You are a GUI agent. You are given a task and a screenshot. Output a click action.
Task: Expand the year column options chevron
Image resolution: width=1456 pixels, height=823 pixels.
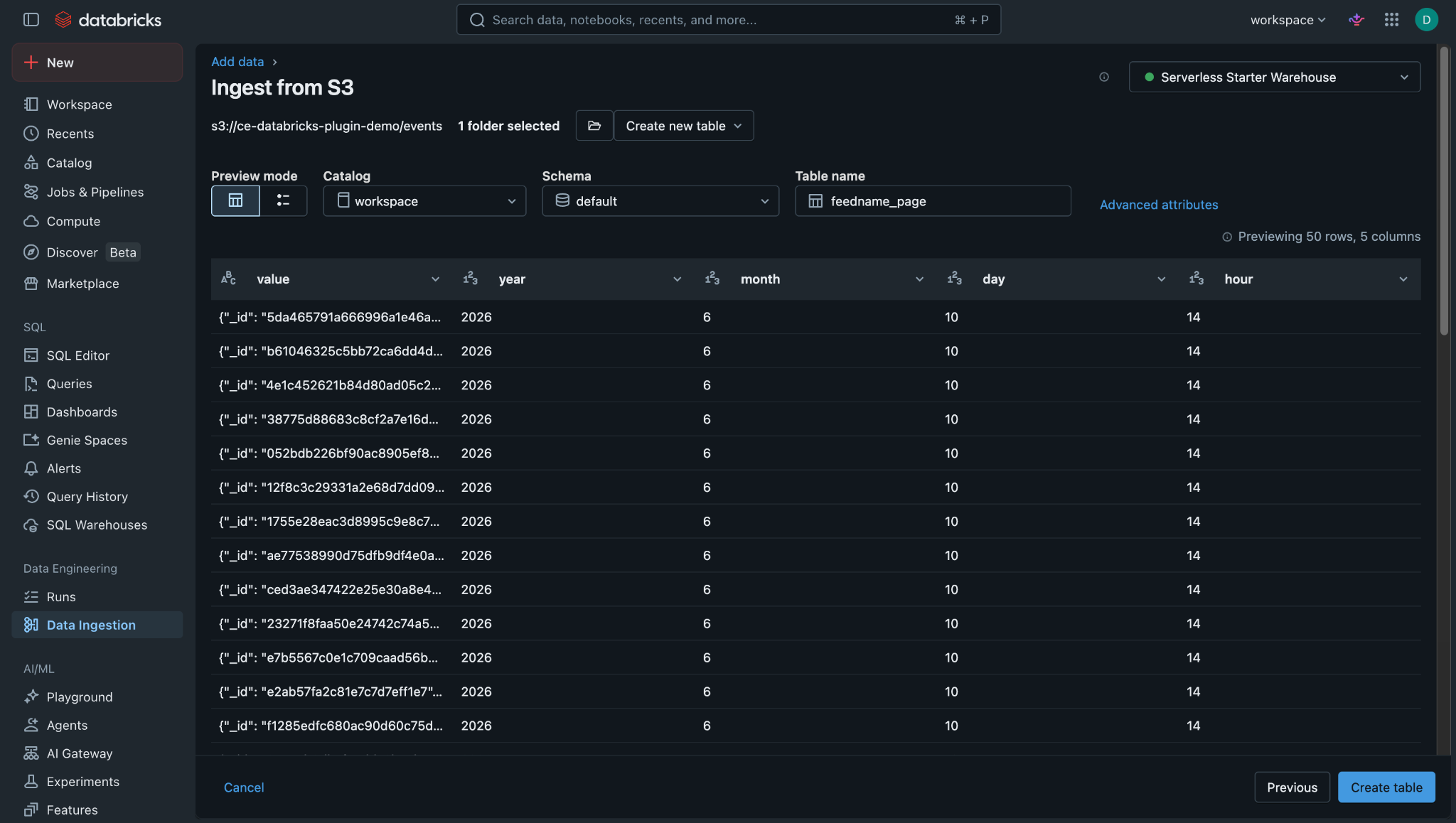(677, 279)
